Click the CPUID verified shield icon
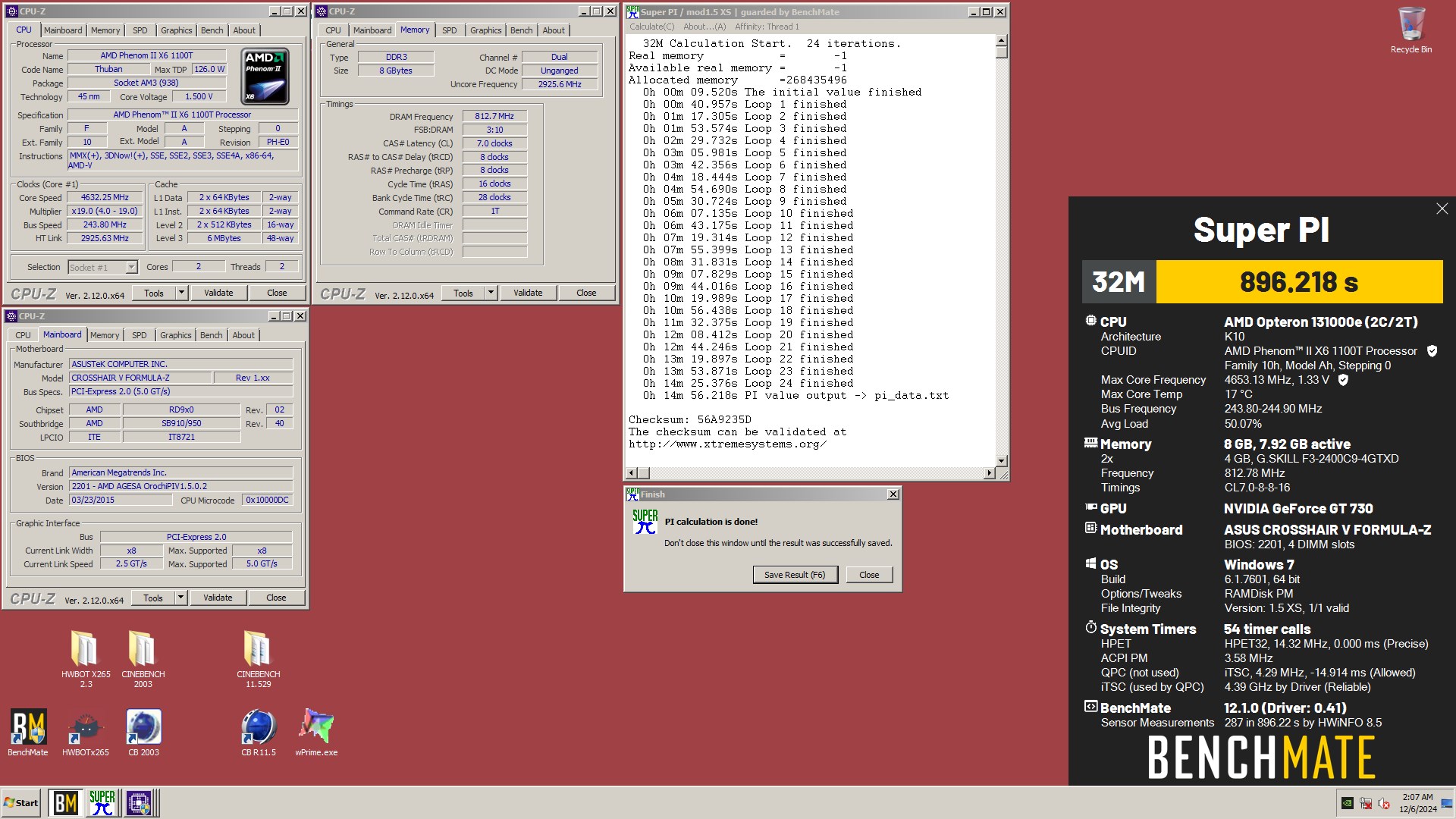Screen dimensions: 1456x819 [x=1432, y=351]
